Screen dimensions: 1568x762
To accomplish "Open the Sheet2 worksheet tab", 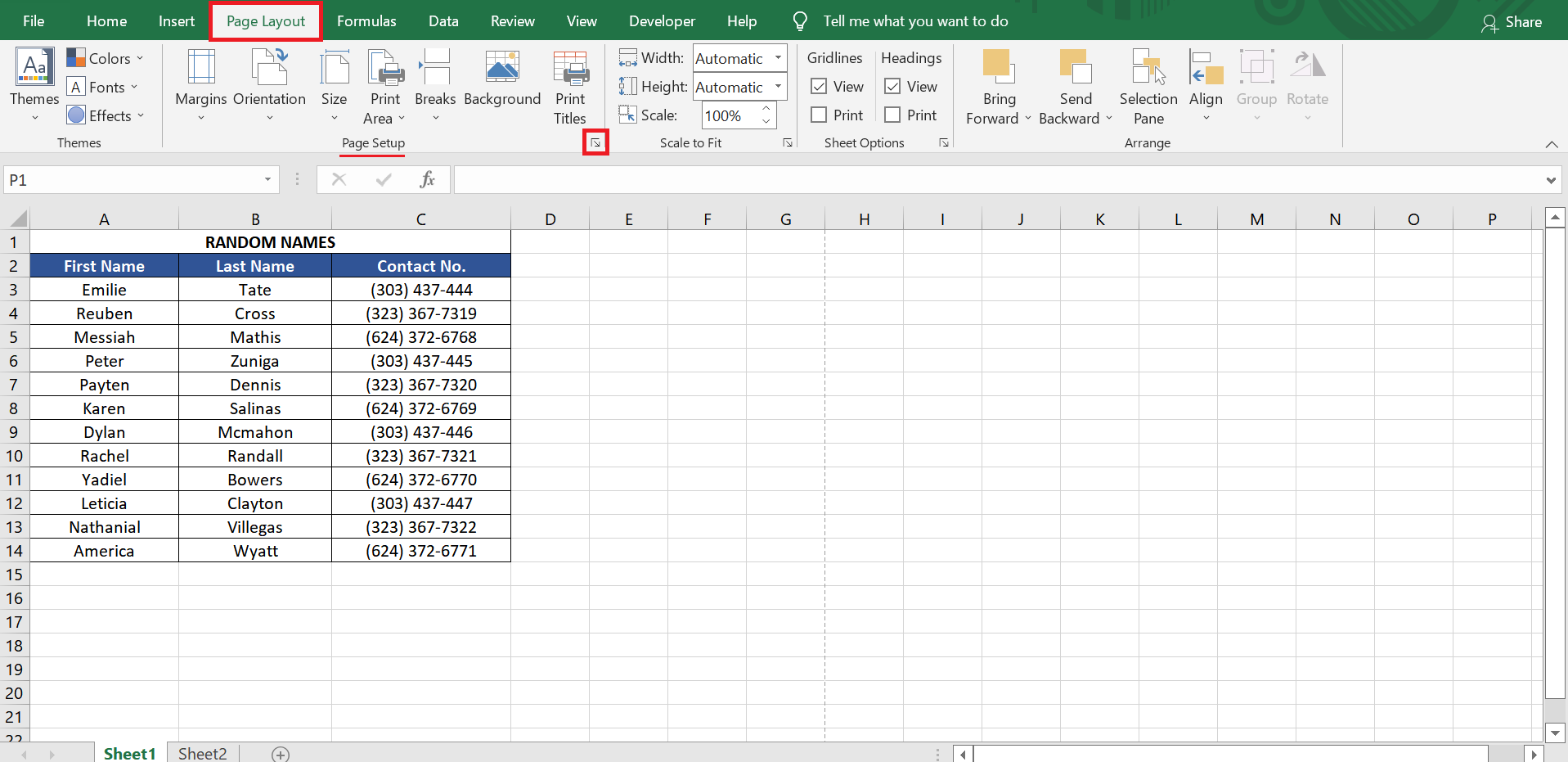I will click(202, 753).
